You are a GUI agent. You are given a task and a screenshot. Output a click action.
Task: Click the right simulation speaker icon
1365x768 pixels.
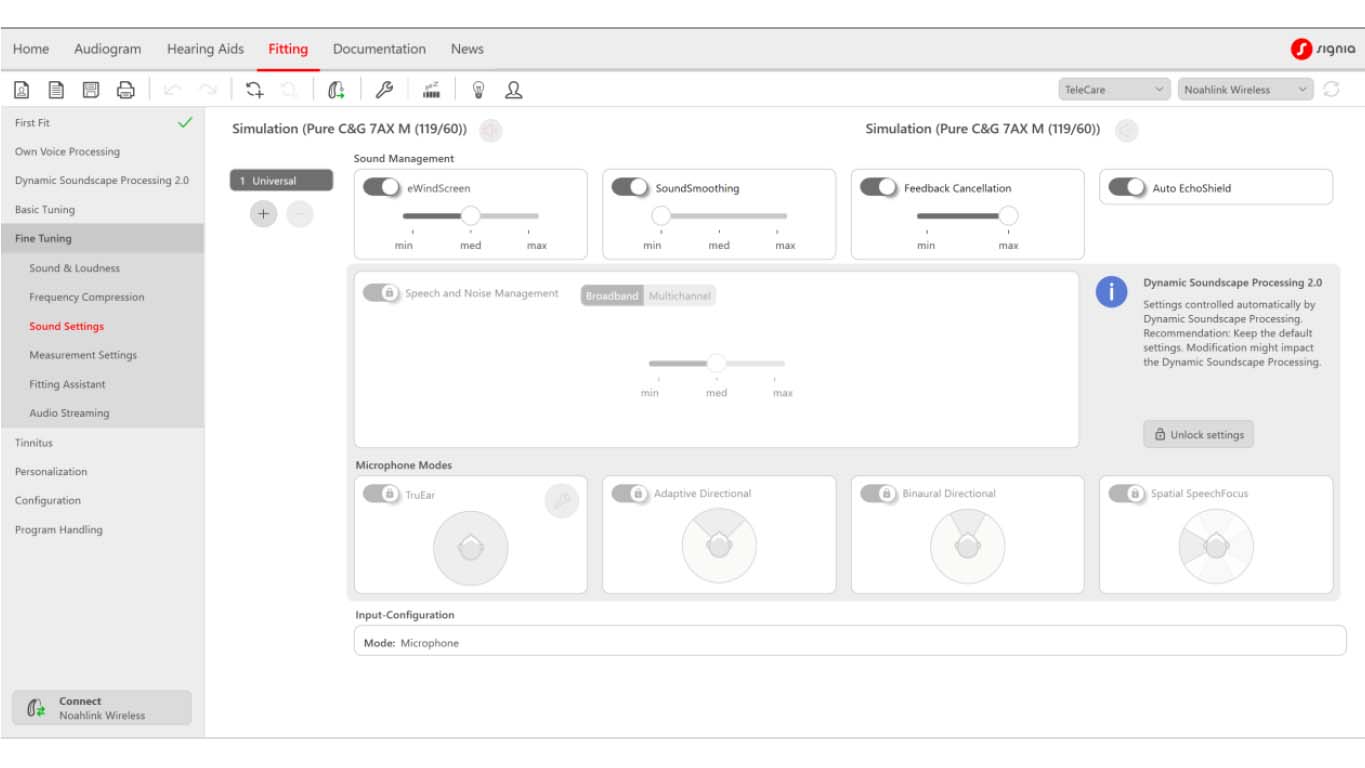[1127, 130]
